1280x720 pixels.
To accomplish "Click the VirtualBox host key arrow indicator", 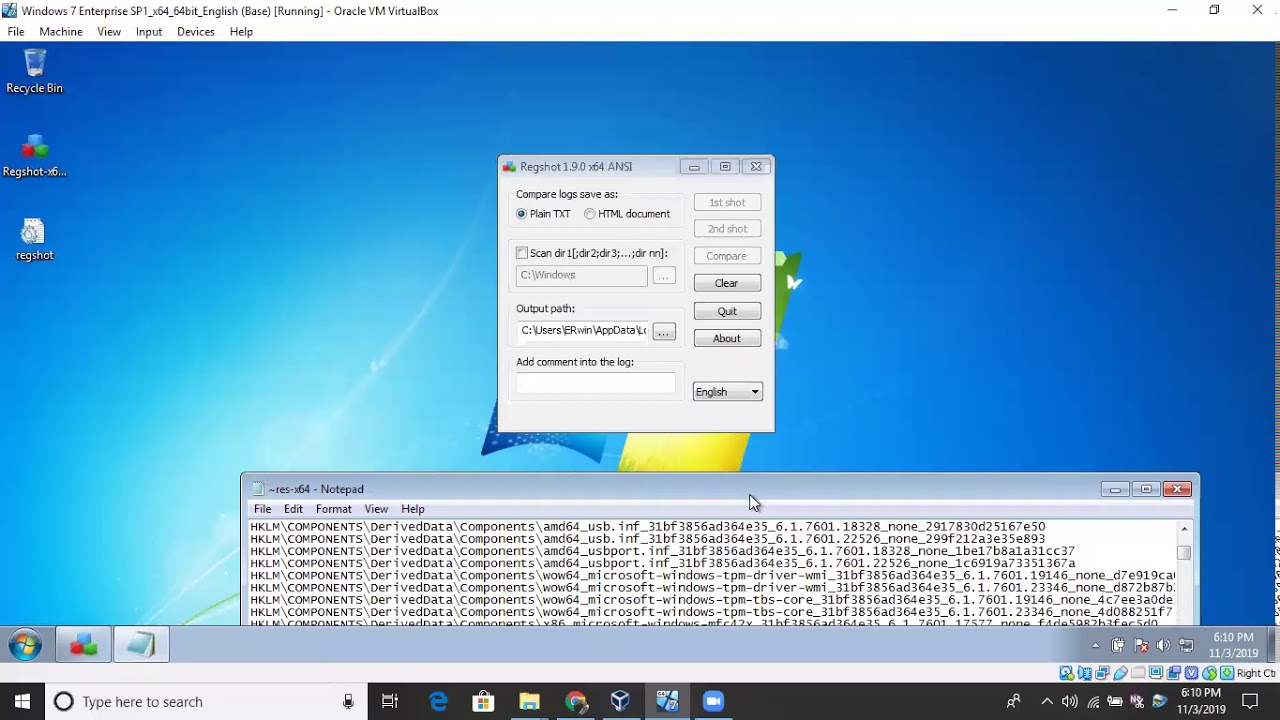I will point(1227,673).
